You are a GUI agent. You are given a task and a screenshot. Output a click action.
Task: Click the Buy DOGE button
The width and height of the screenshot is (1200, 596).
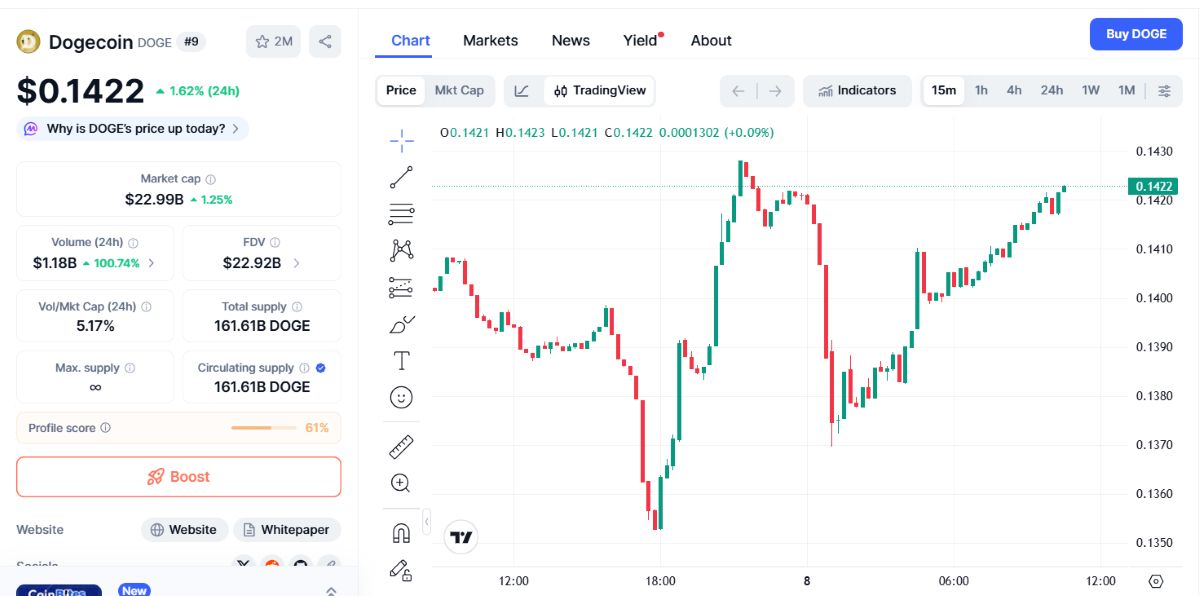pos(1136,34)
